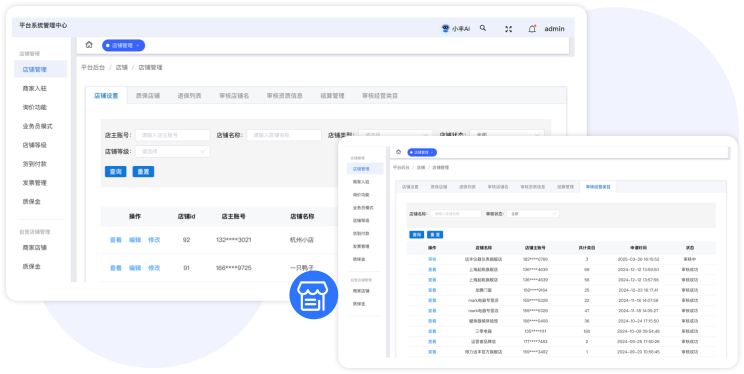
Task: Click the blue storefront circle icon
Action: (x=314, y=295)
